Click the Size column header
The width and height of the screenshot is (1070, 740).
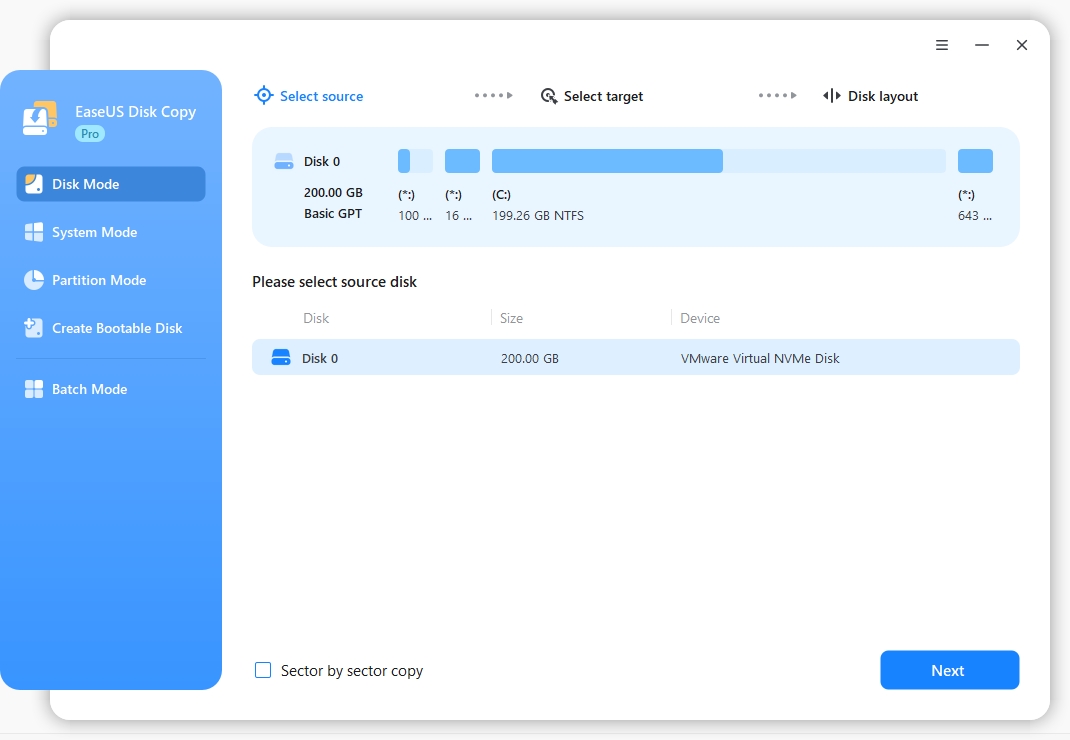(x=512, y=318)
